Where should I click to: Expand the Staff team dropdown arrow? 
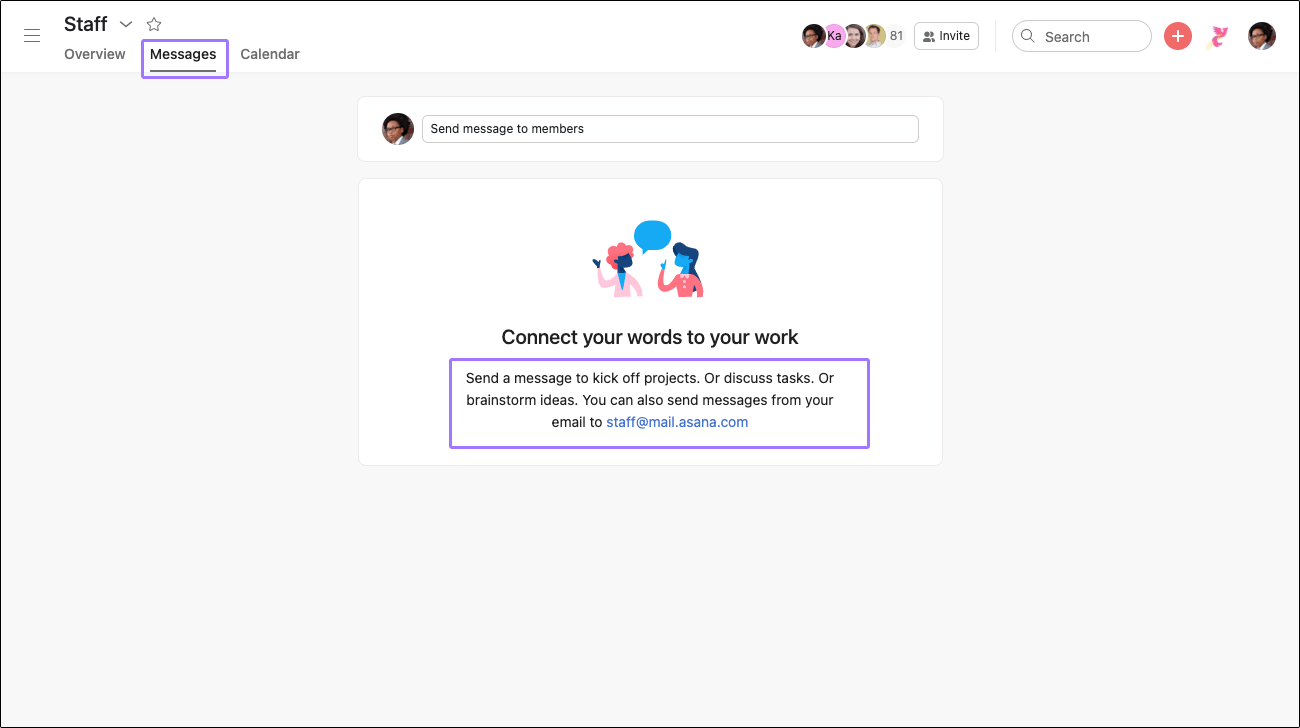point(126,24)
